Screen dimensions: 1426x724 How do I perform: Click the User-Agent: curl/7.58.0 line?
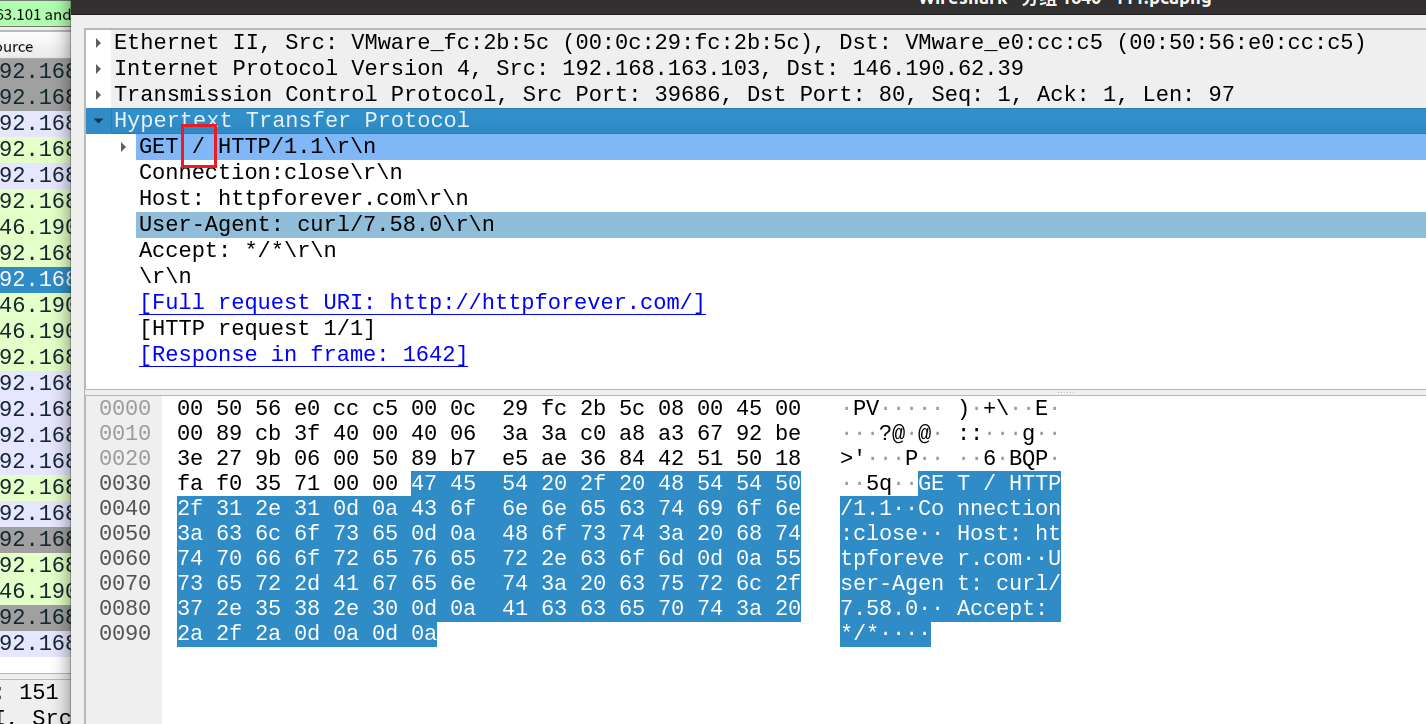click(316, 225)
